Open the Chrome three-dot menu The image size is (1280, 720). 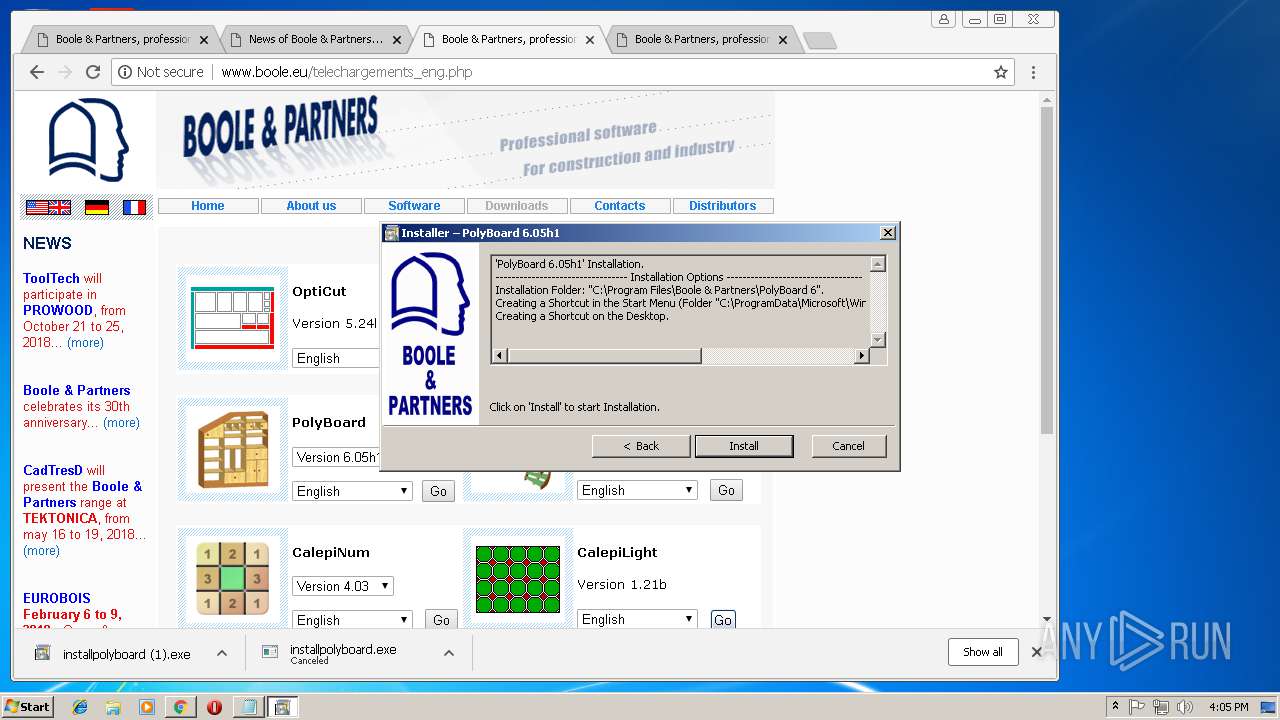click(1033, 72)
